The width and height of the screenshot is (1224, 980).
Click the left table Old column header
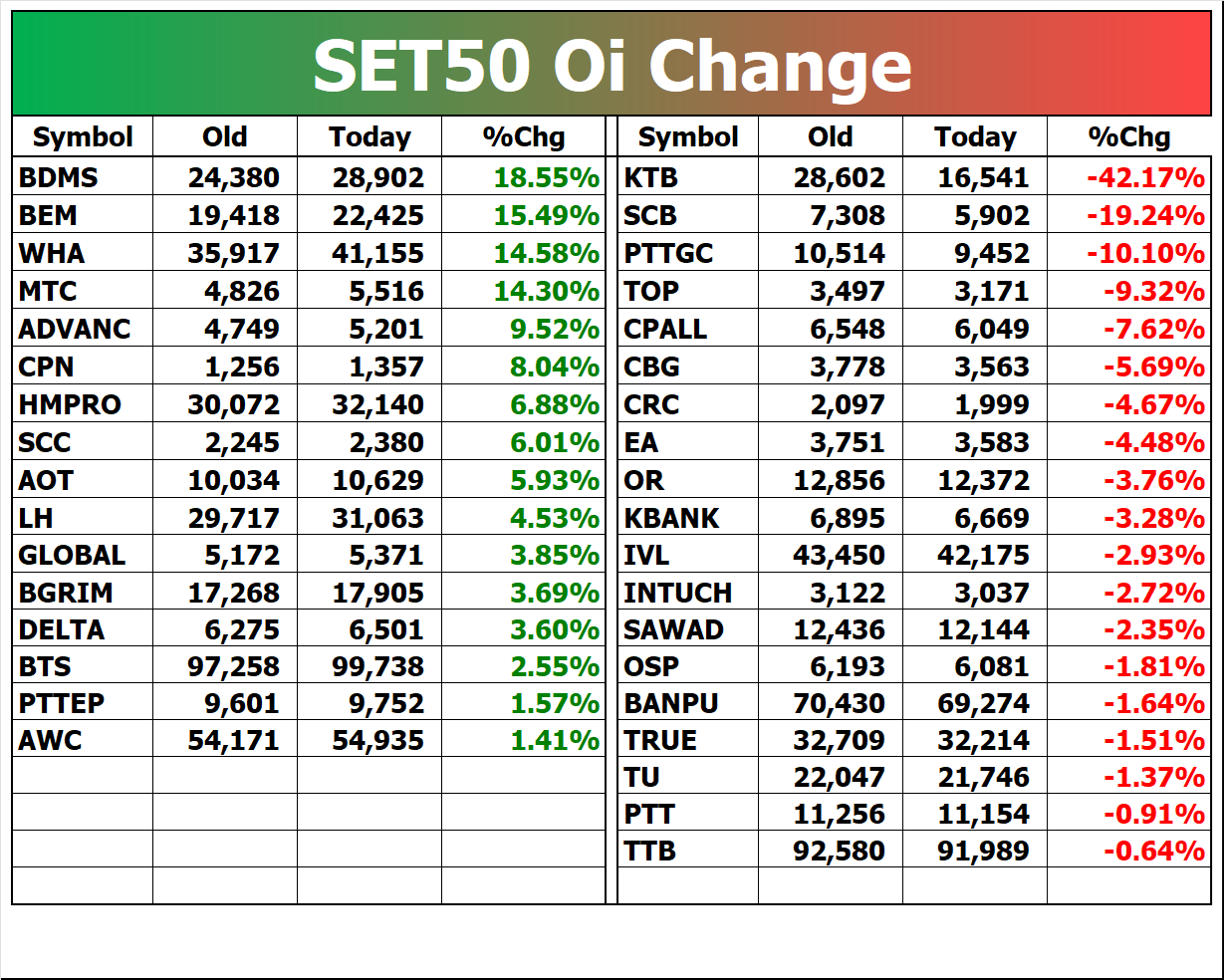point(225,136)
